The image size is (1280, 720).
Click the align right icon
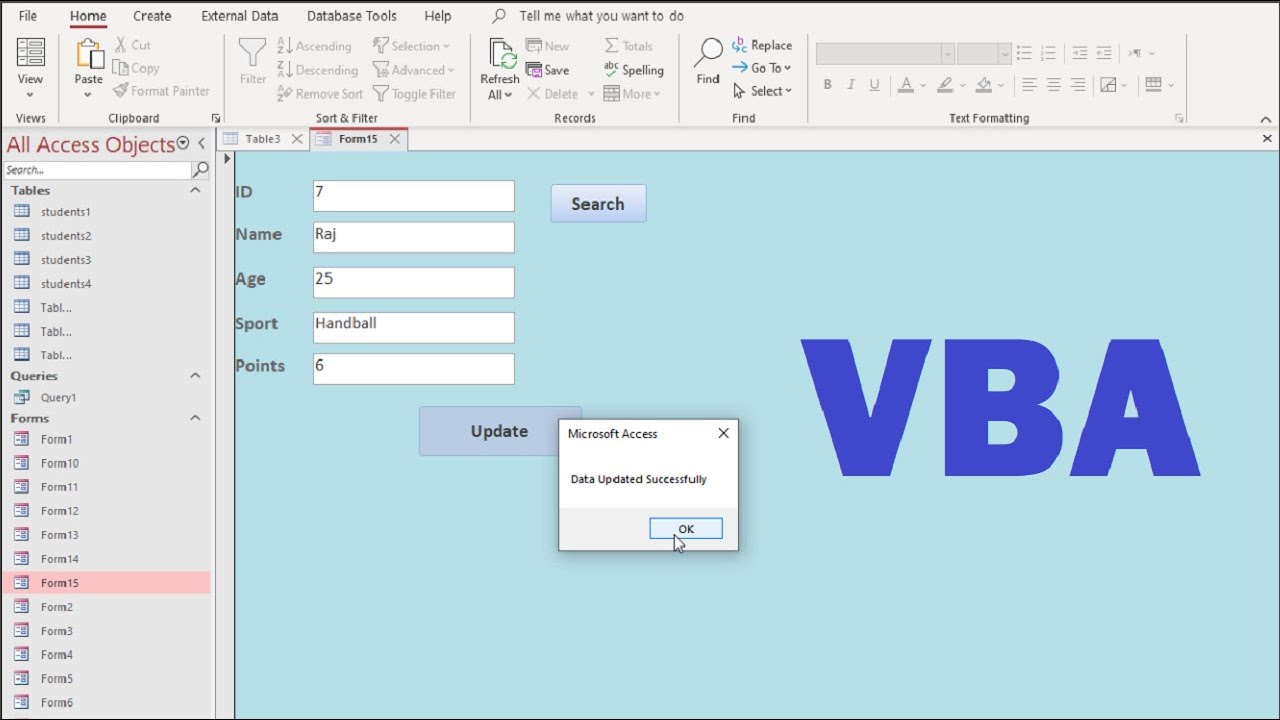1077,85
